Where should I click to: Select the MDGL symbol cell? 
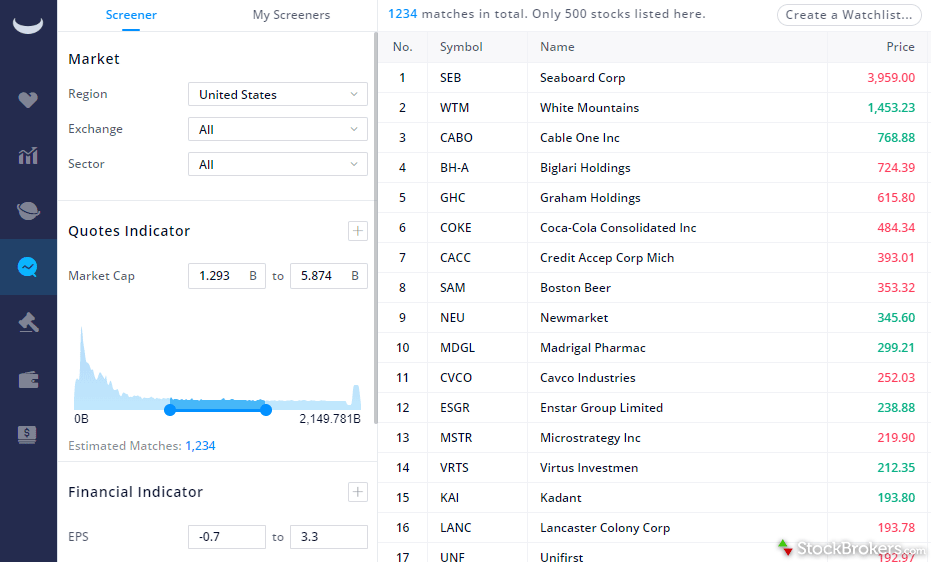457,348
